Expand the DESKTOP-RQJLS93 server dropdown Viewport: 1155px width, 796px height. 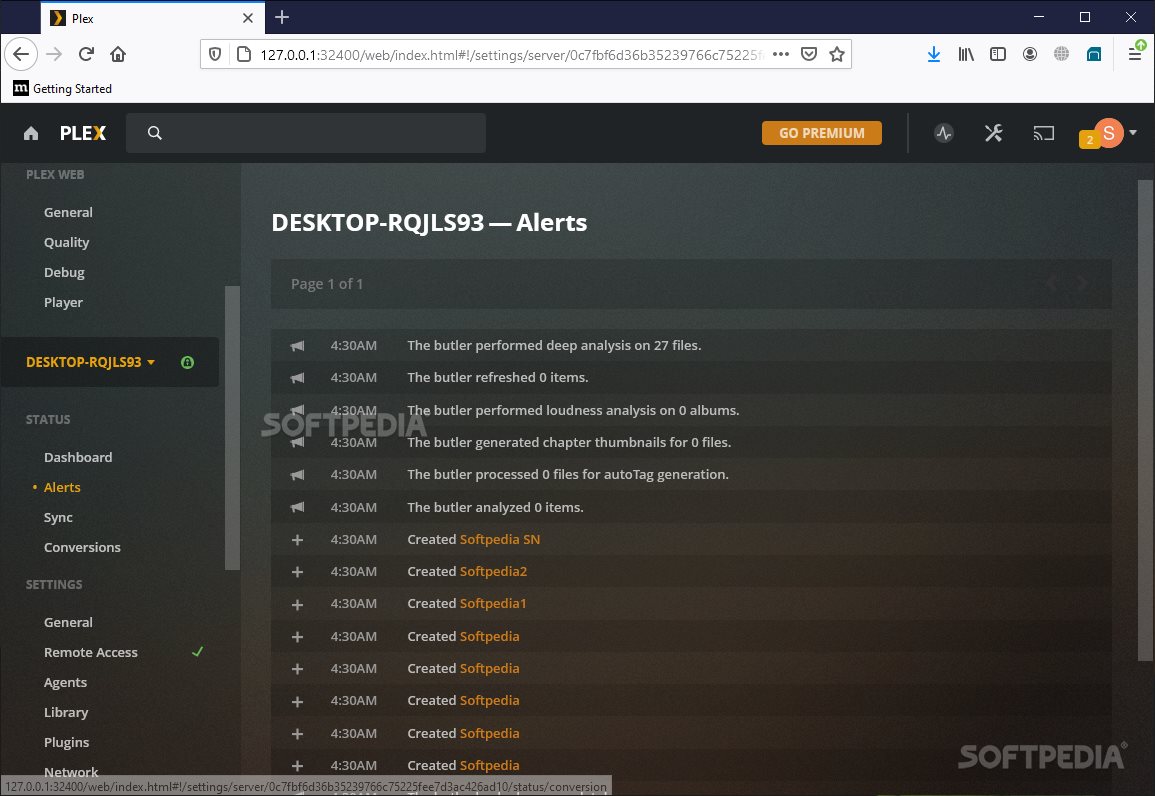(91, 362)
